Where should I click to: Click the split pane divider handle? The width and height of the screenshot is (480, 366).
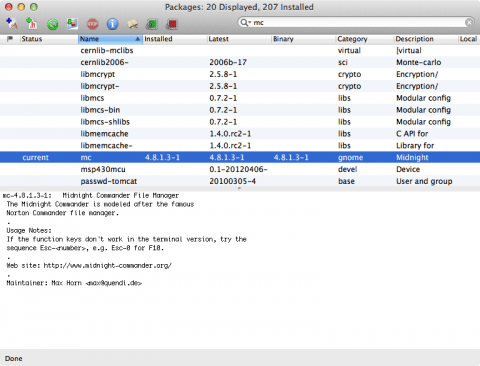coord(240,188)
